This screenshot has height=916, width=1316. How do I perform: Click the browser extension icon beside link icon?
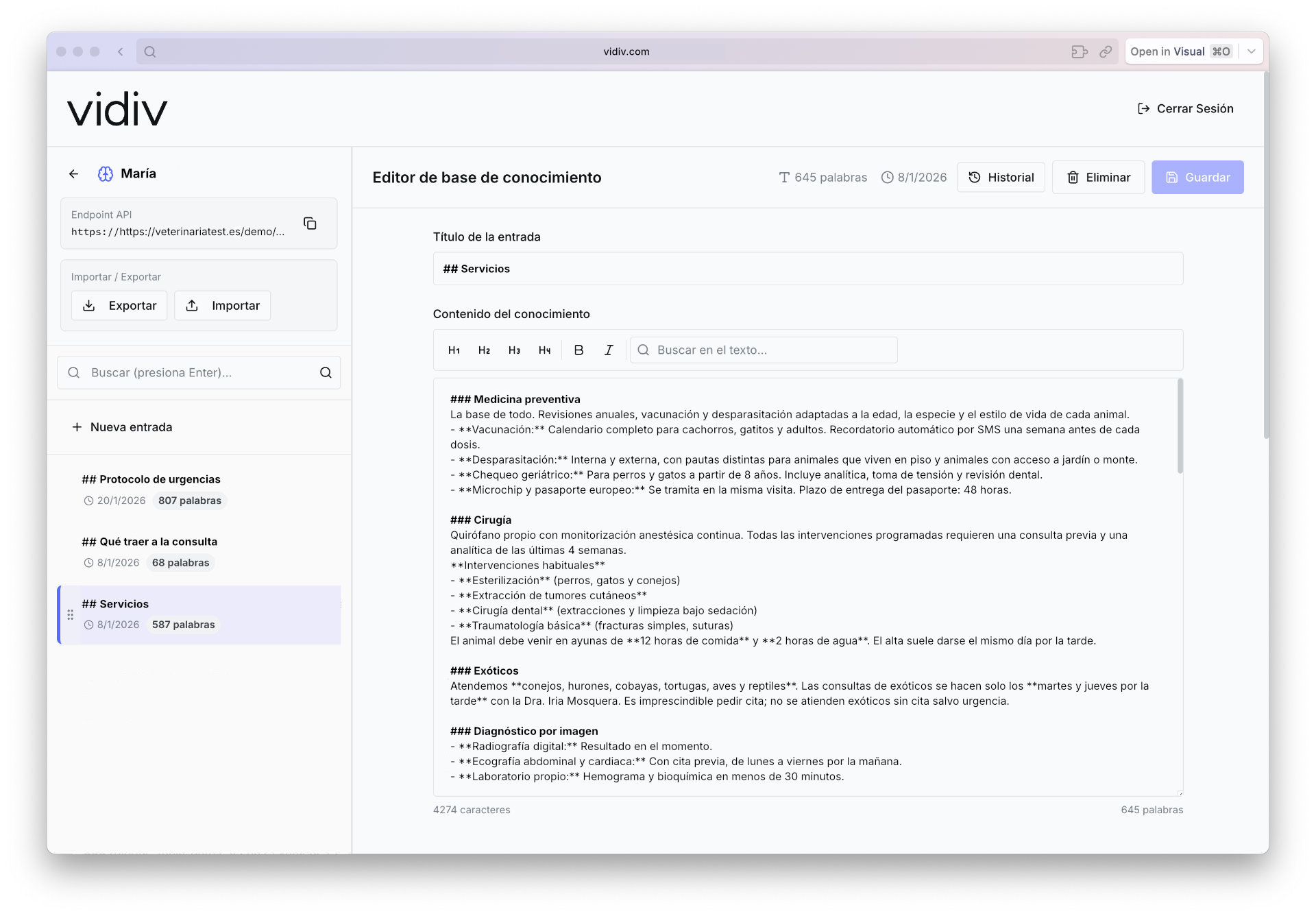pyautogui.click(x=1080, y=51)
